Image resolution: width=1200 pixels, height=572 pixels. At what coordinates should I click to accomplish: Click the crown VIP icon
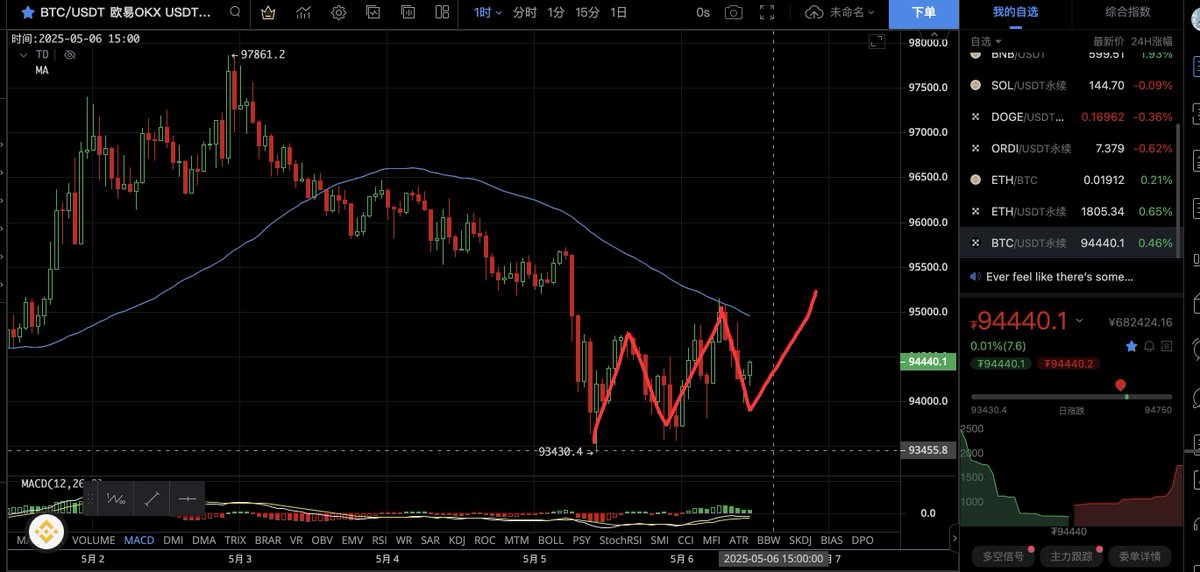(x=268, y=13)
